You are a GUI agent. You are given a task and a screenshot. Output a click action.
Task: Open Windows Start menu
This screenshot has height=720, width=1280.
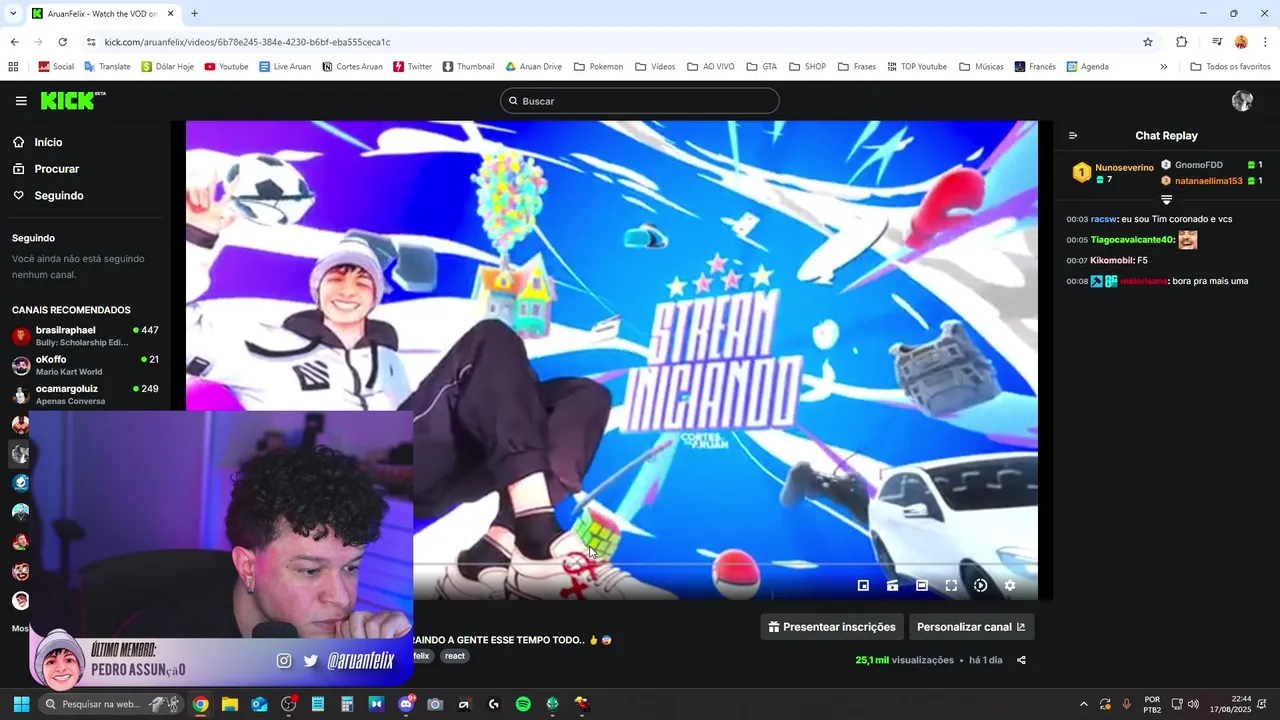pos(21,704)
